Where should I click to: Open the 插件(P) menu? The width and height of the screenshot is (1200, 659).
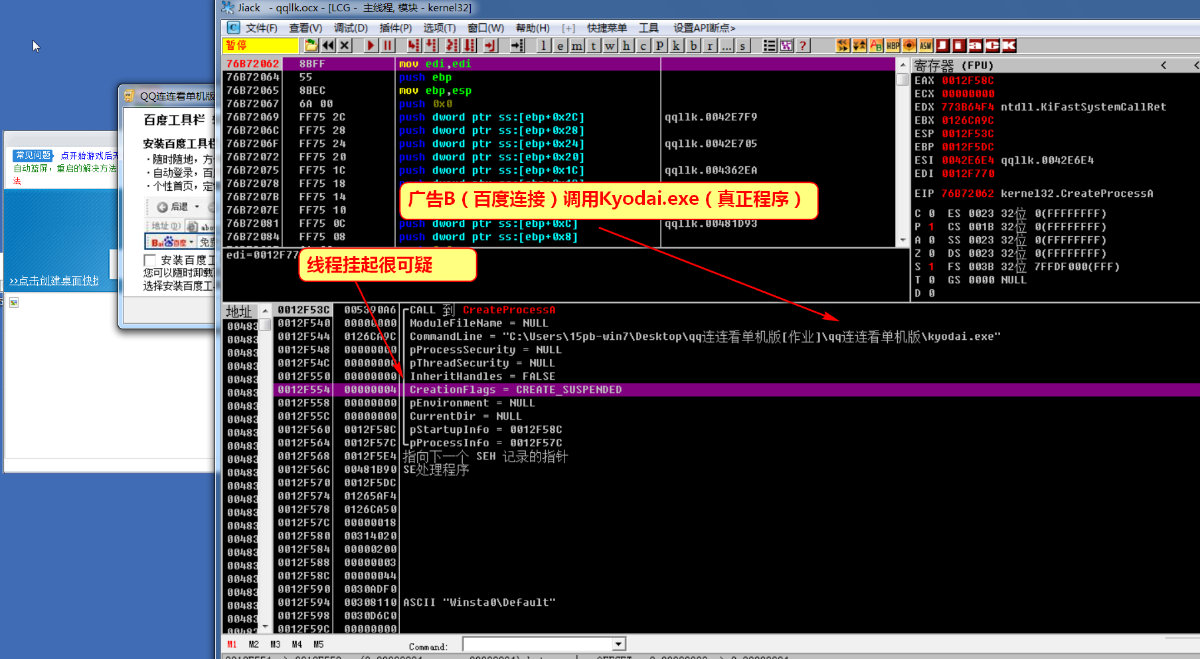point(395,28)
